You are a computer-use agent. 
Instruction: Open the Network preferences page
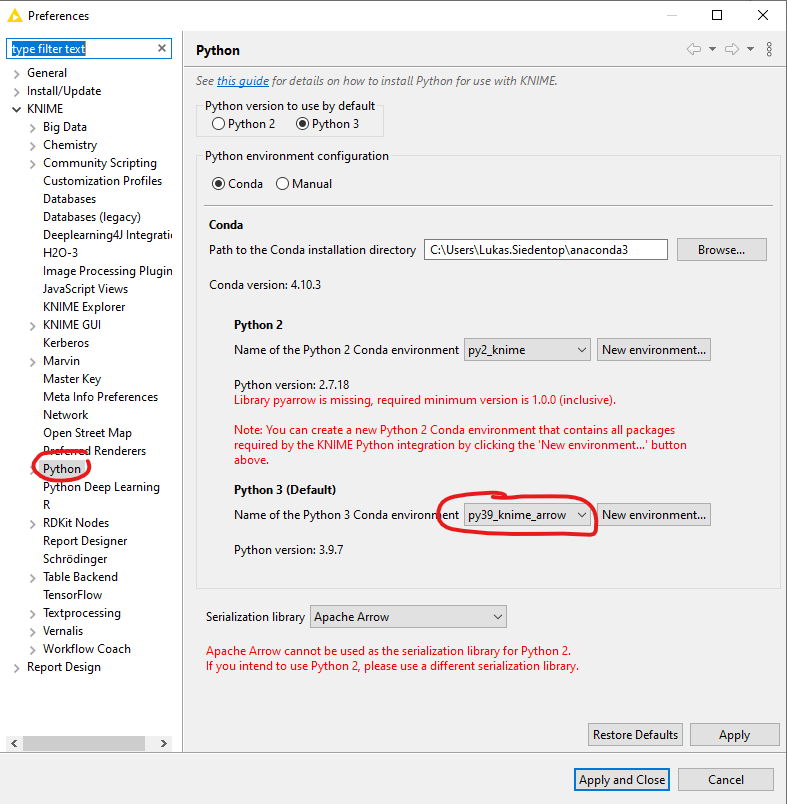point(65,414)
